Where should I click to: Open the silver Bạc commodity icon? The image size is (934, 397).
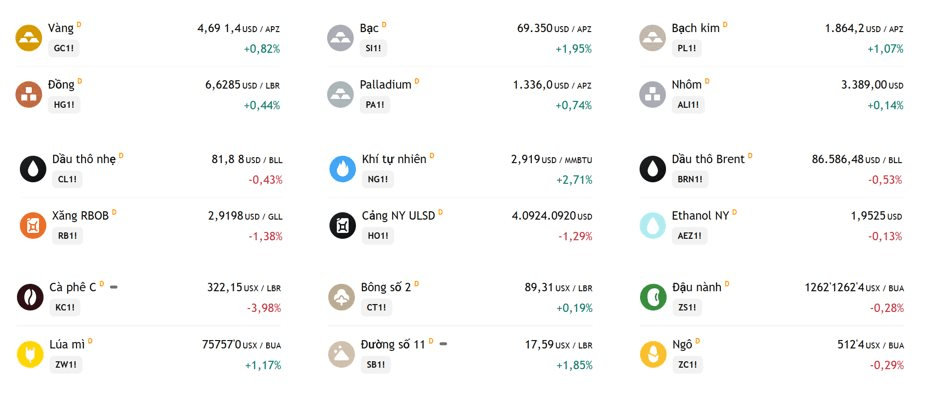tap(341, 38)
